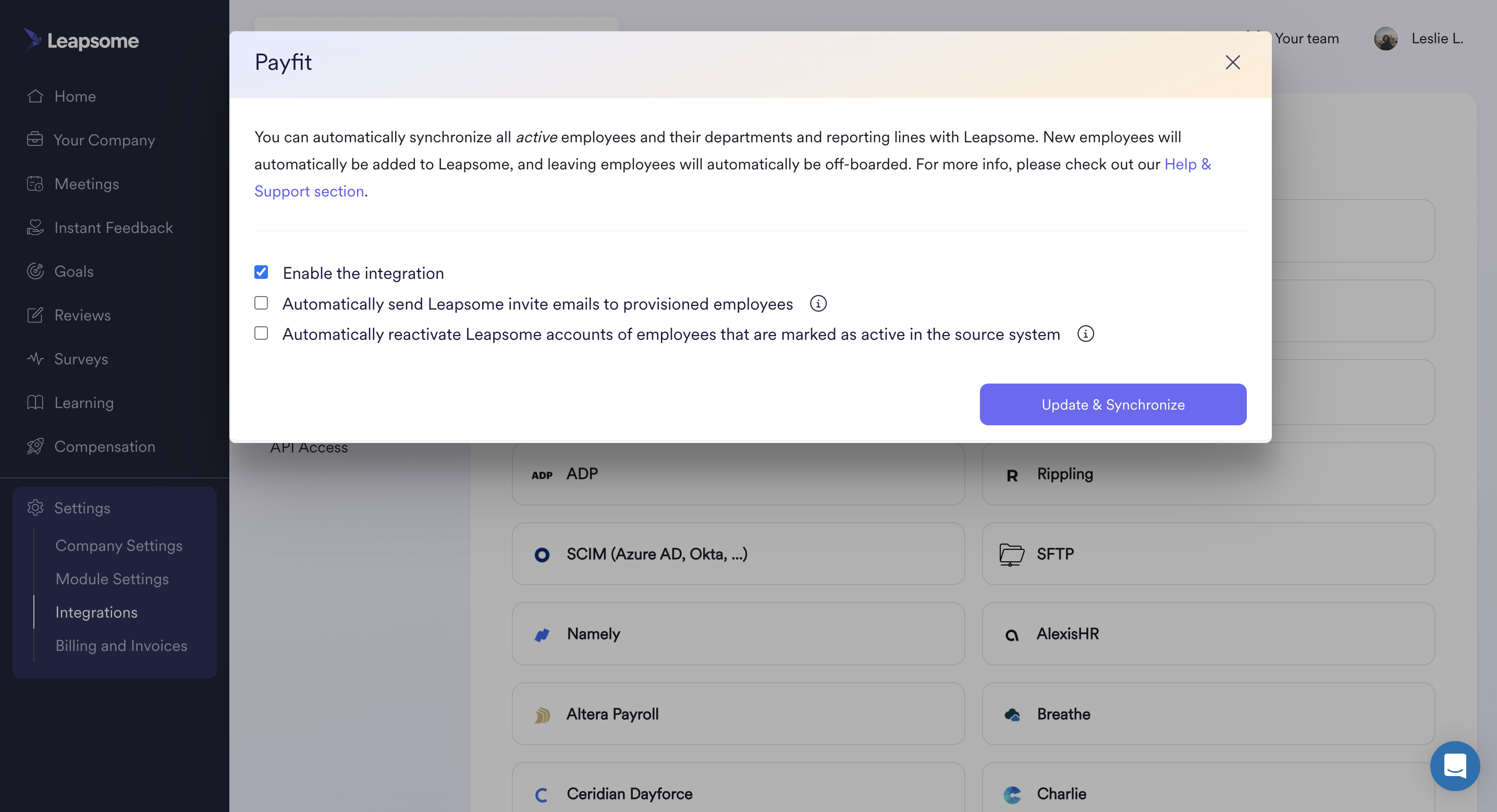Open Company Settings submenu item
The width and height of the screenshot is (1497, 812).
click(118, 545)
